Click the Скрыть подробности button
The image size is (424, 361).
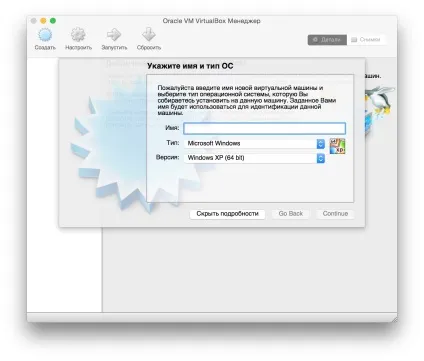coord(227,214)
